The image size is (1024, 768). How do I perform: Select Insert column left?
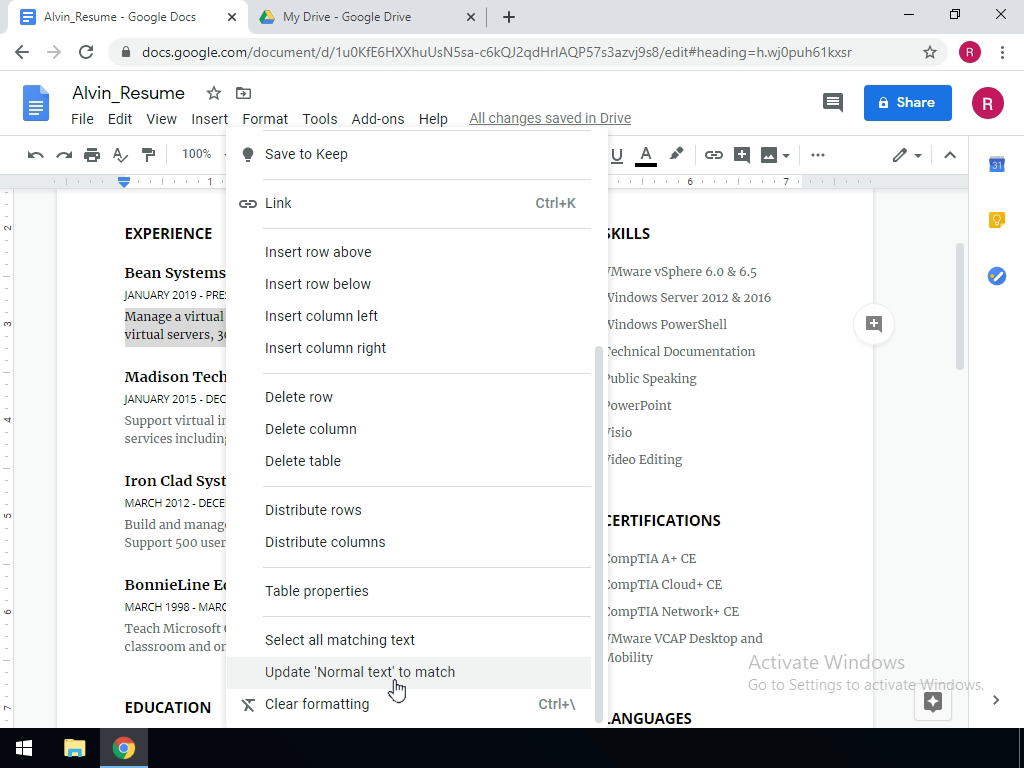(409, 316)
